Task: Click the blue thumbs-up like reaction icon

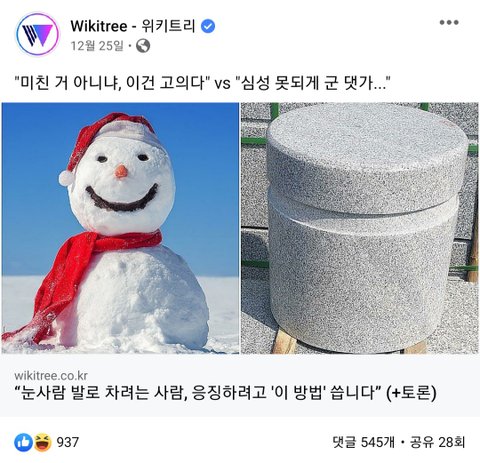Action: click(24, 442)
